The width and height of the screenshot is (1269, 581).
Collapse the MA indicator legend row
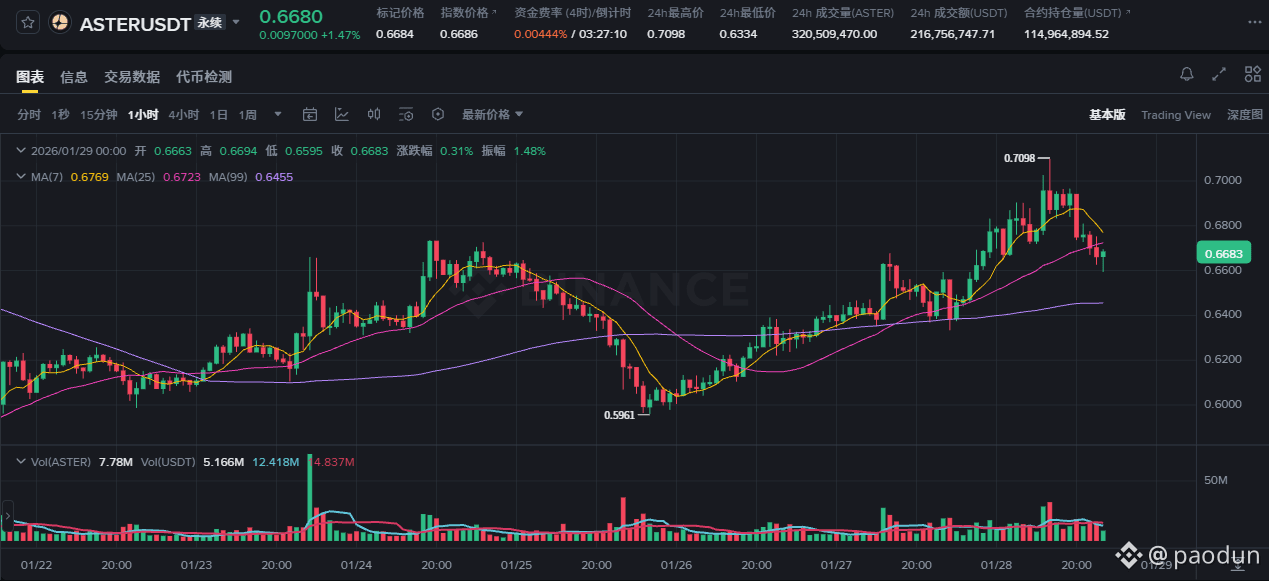pos(21,177)
